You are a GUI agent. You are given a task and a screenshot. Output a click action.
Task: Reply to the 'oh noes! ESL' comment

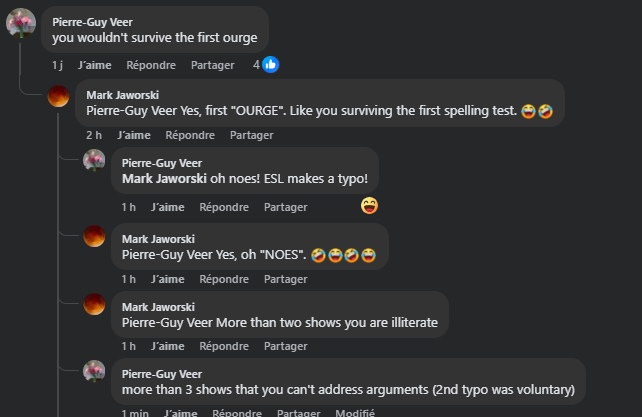224,207
